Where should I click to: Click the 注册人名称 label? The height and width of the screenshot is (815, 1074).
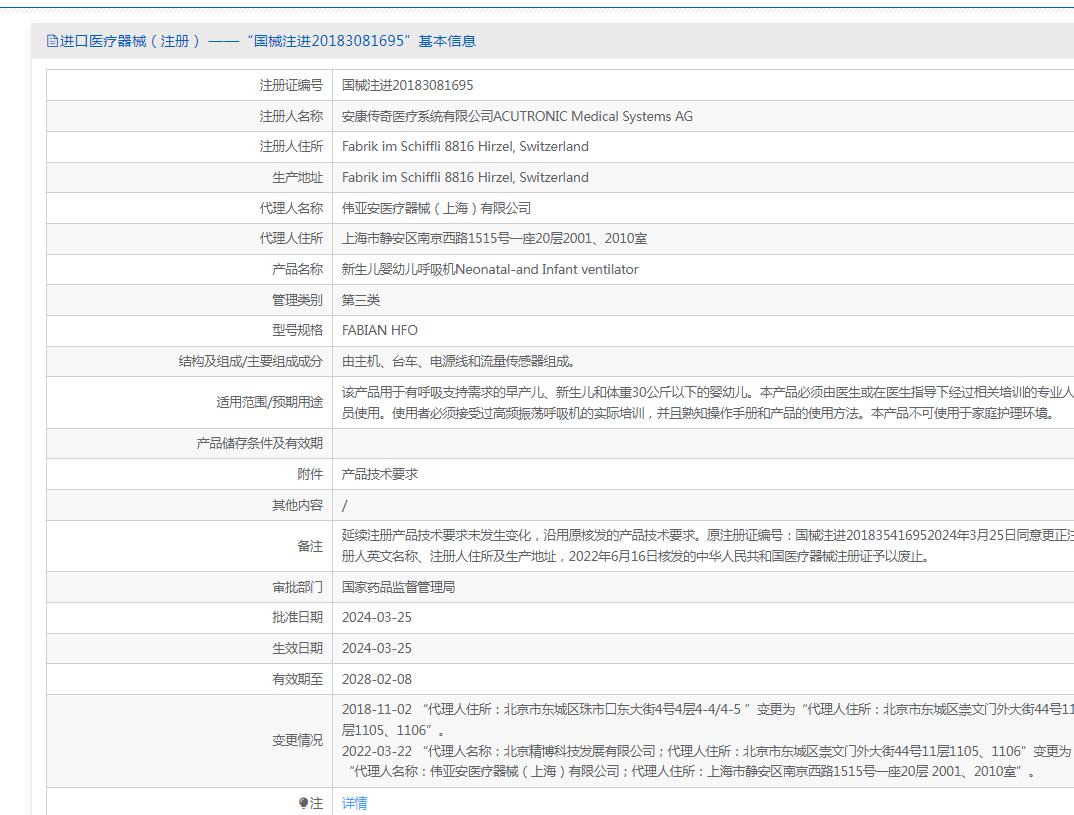[291, 116]
